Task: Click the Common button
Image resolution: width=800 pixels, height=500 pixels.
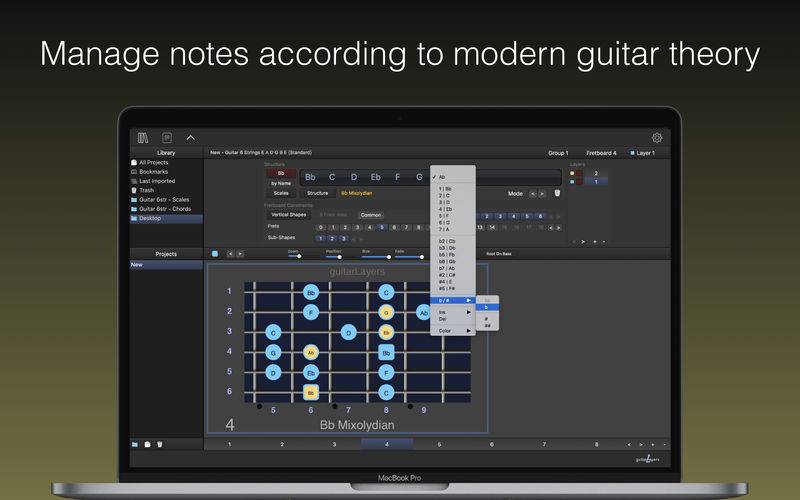Action: pyautogui.click(x=371, y=215)
